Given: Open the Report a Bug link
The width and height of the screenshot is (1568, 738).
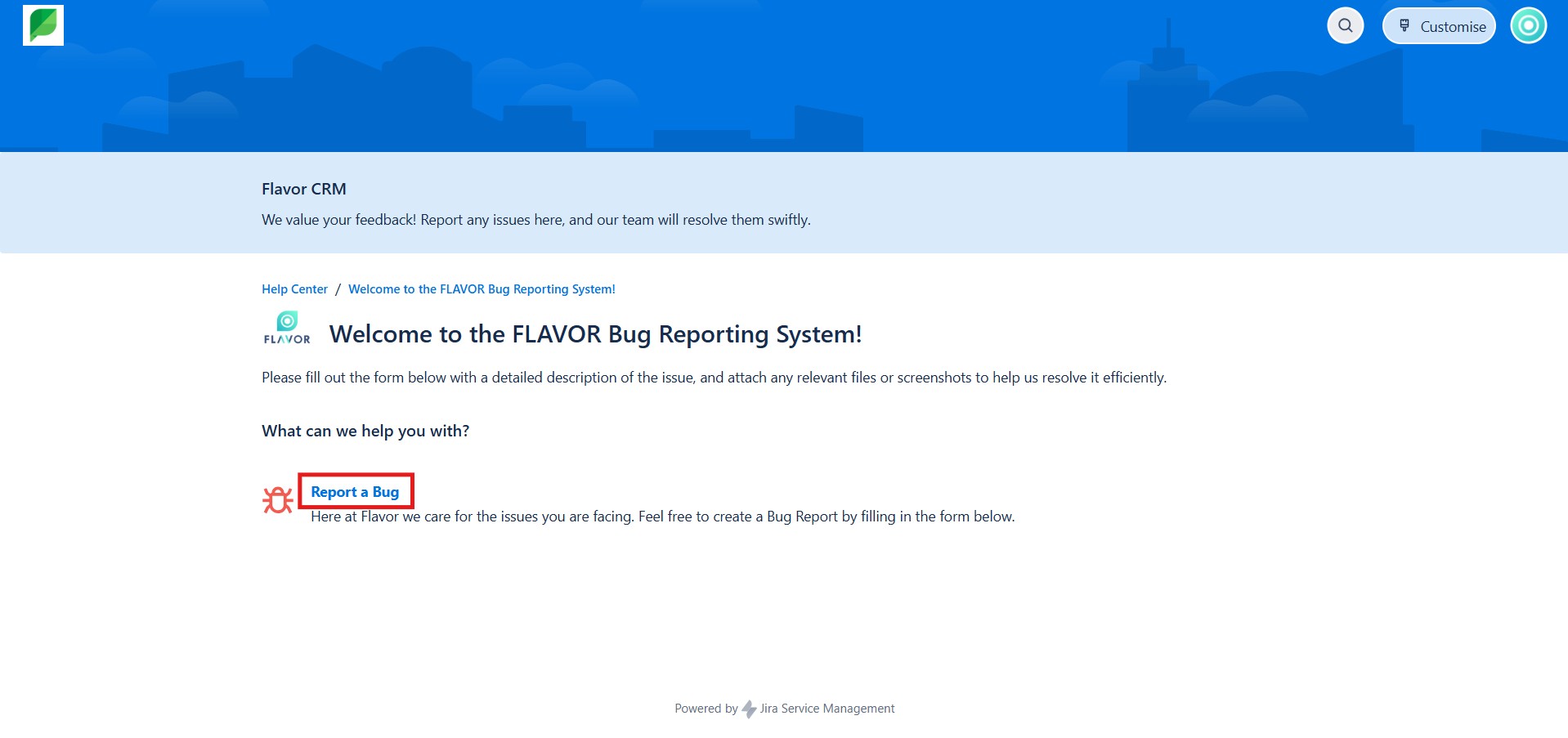Looking at the screenshot, I should (x=355, y=492).
